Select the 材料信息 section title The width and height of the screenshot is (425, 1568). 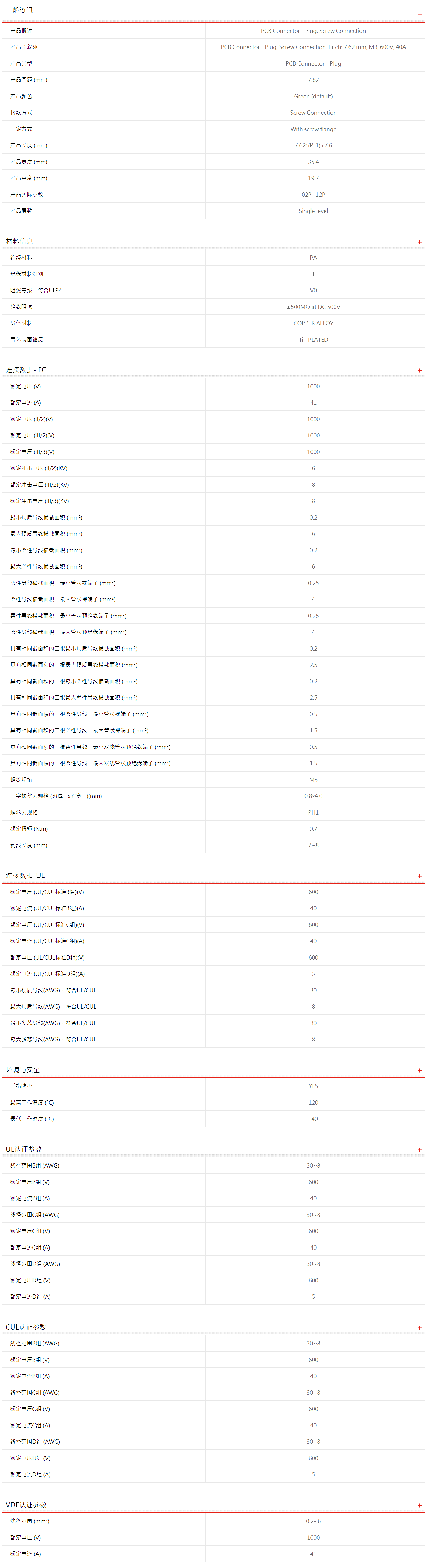pyautogui.click(x=19, y=241)
